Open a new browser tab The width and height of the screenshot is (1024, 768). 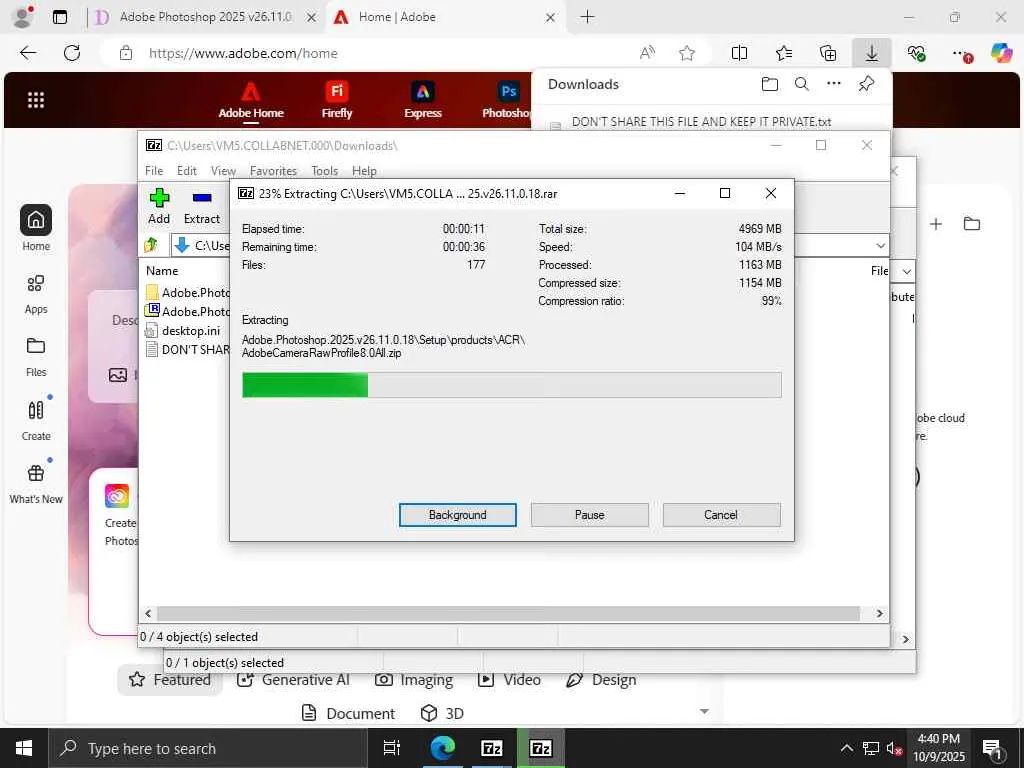click(x=587, y=17)
